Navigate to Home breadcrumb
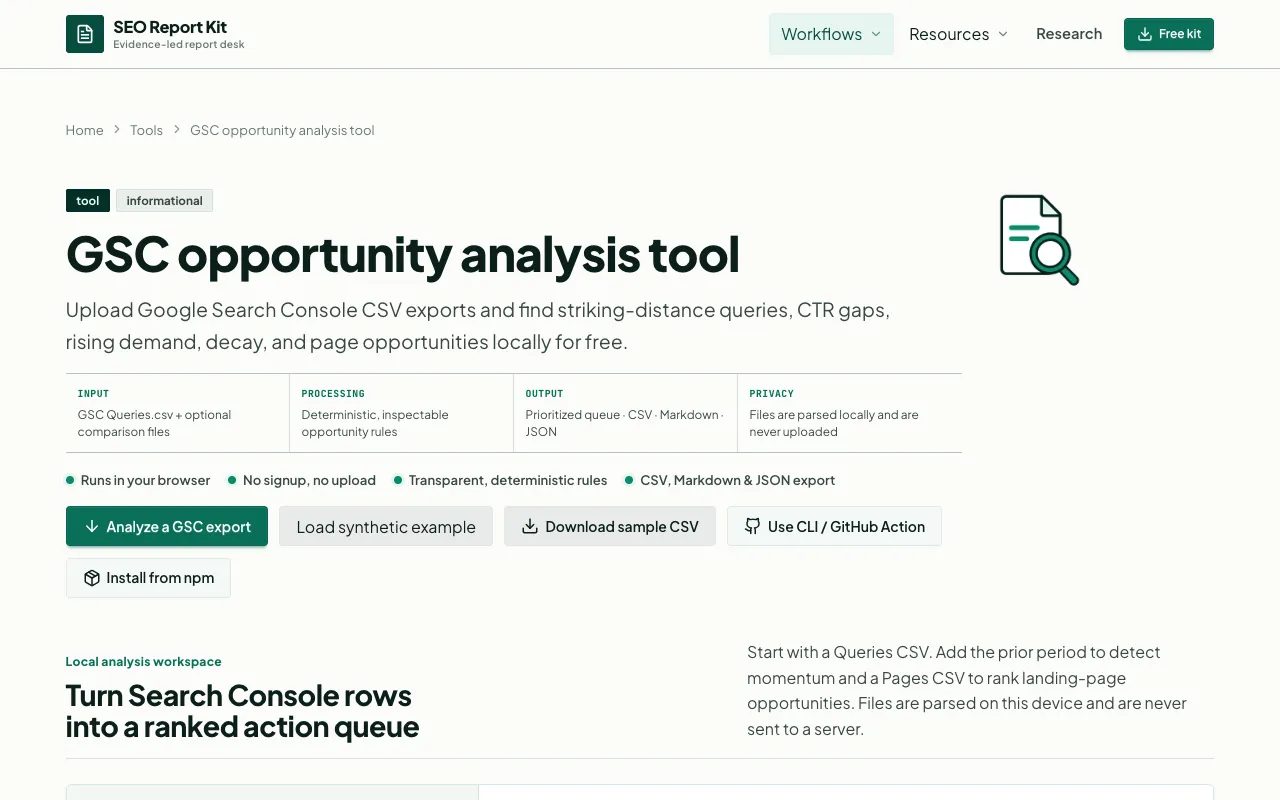 point(85,130)
